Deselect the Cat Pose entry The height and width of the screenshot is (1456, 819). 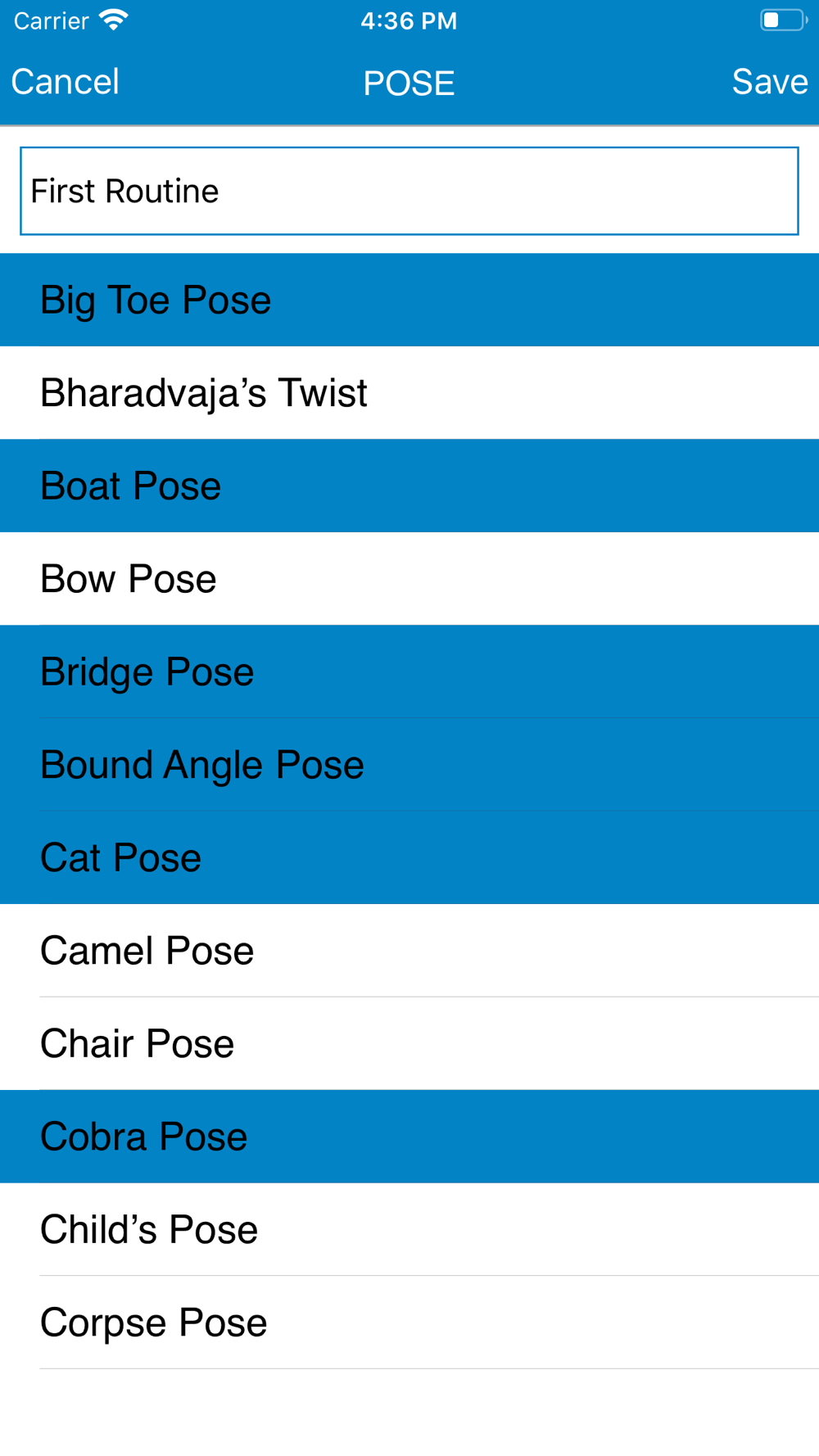[409, 857]
